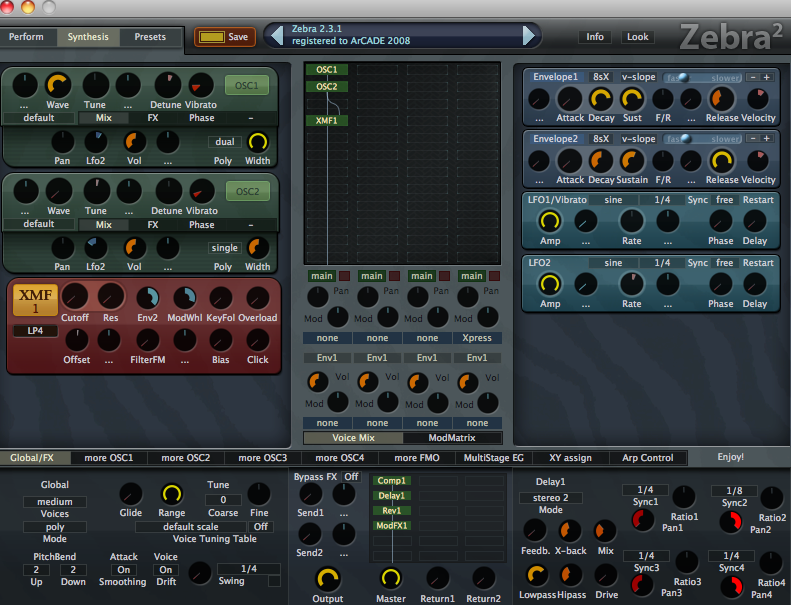Select the OSC2 Phase sub-tab
The height and width of the screenshot is (605, 791).
[202, 225]
